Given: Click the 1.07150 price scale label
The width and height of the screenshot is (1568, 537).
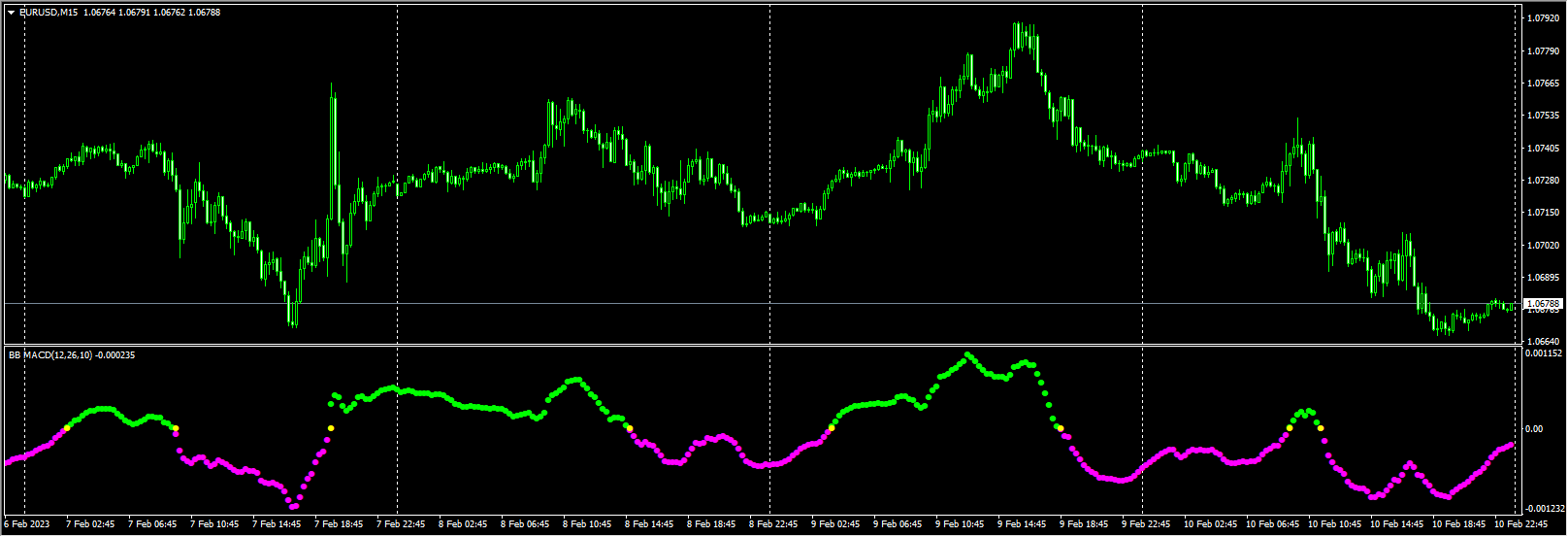Looking at the screenshot, I should click(1542, 213).
